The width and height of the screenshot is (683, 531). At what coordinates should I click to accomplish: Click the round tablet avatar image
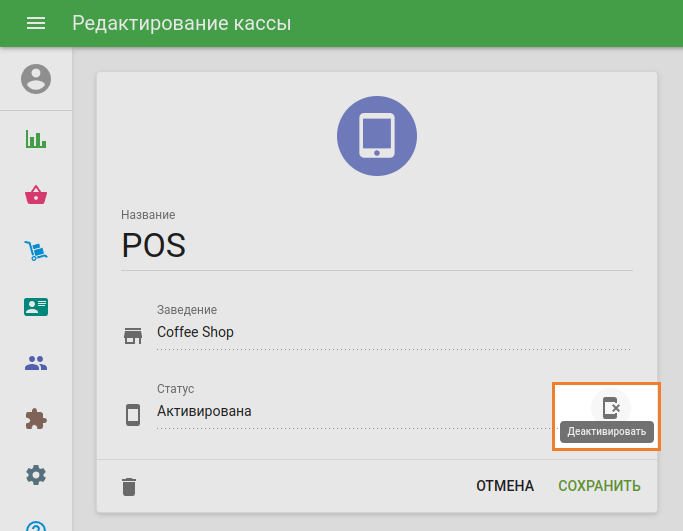(377, 136)
